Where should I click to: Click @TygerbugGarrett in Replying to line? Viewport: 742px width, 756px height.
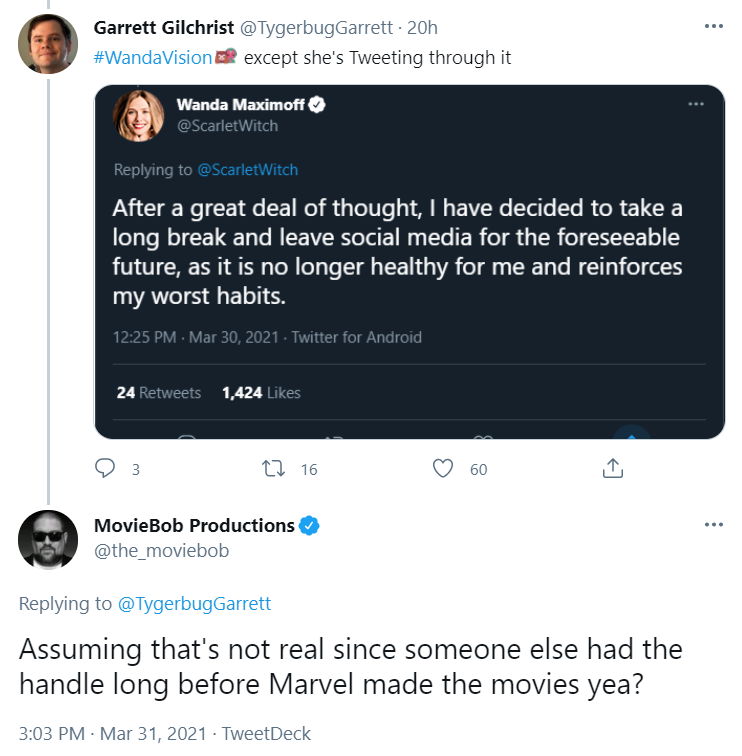pos(194,604)
